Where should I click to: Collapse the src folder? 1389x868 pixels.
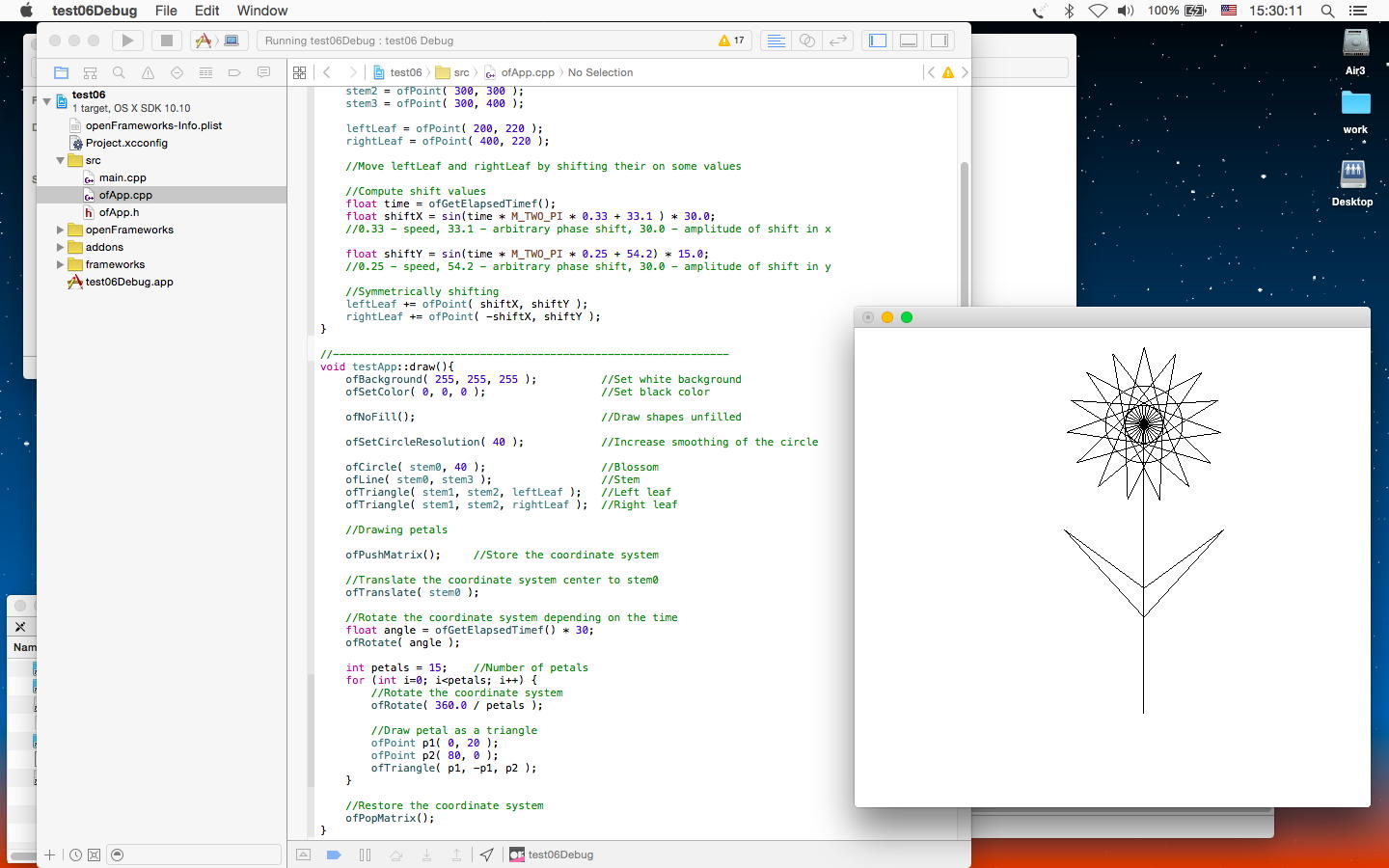click(60, 160)
